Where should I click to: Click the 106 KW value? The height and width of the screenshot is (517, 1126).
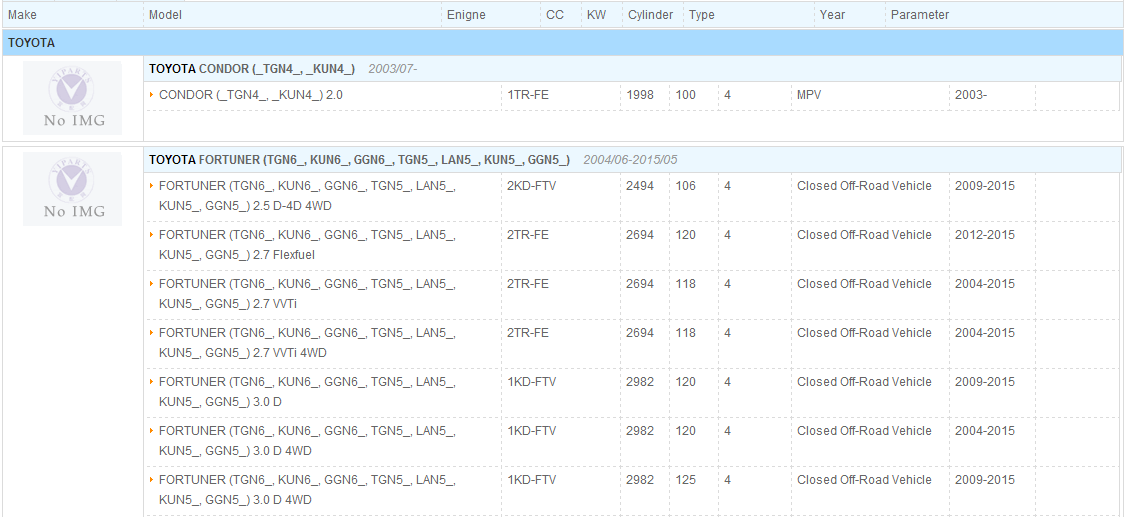pos(686,186)
